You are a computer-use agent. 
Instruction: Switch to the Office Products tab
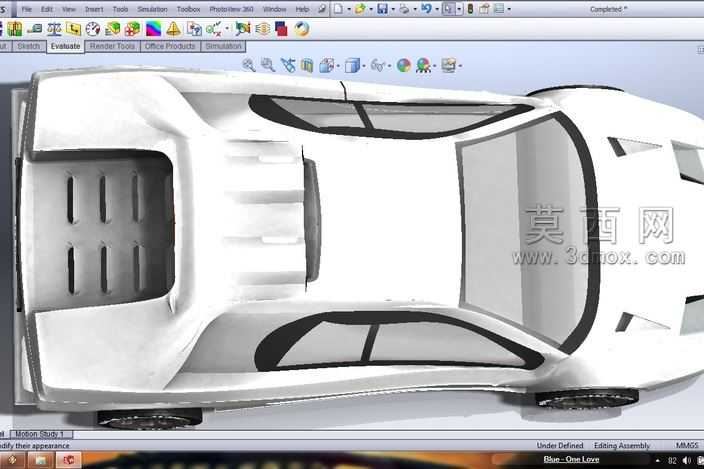click(x=170, y=46)
